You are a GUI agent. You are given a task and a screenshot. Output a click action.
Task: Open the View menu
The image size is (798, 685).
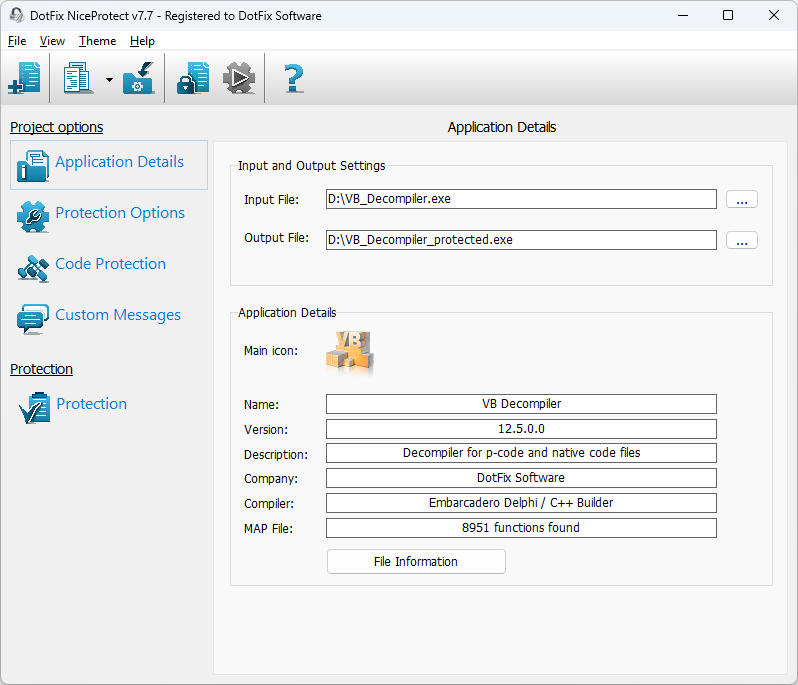[52, 41]
